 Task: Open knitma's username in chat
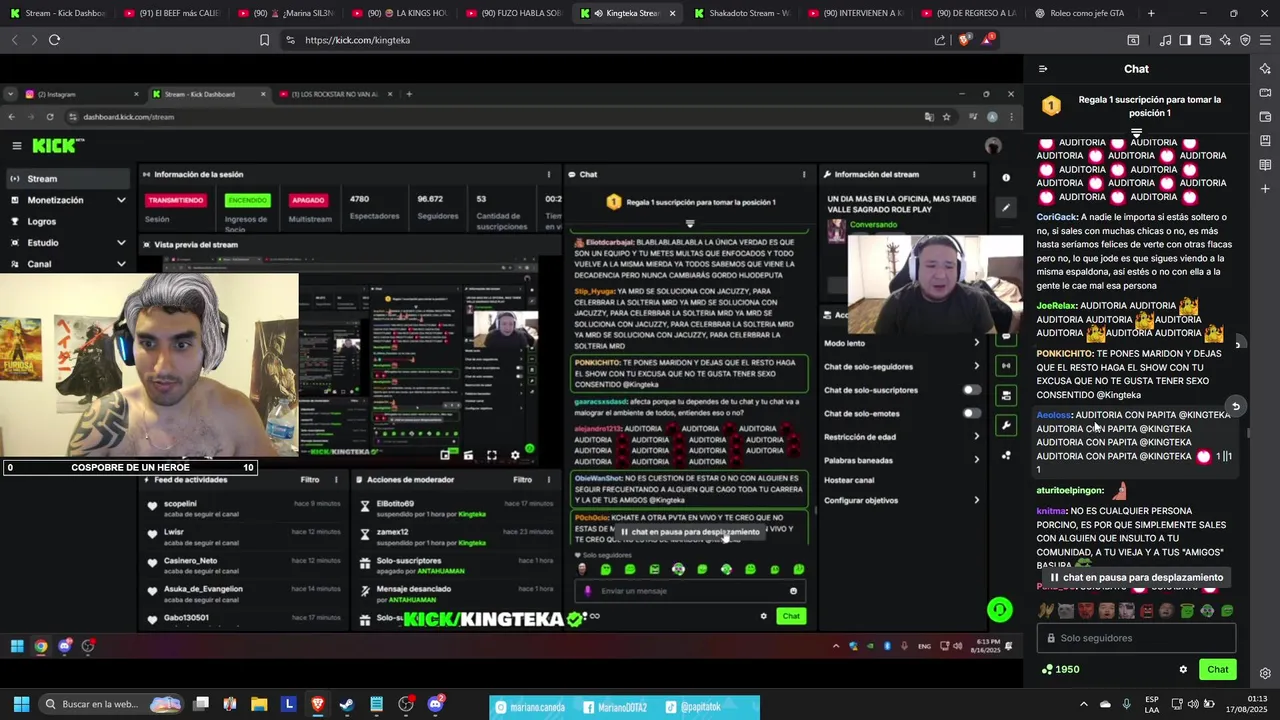tap(1051, 511)
